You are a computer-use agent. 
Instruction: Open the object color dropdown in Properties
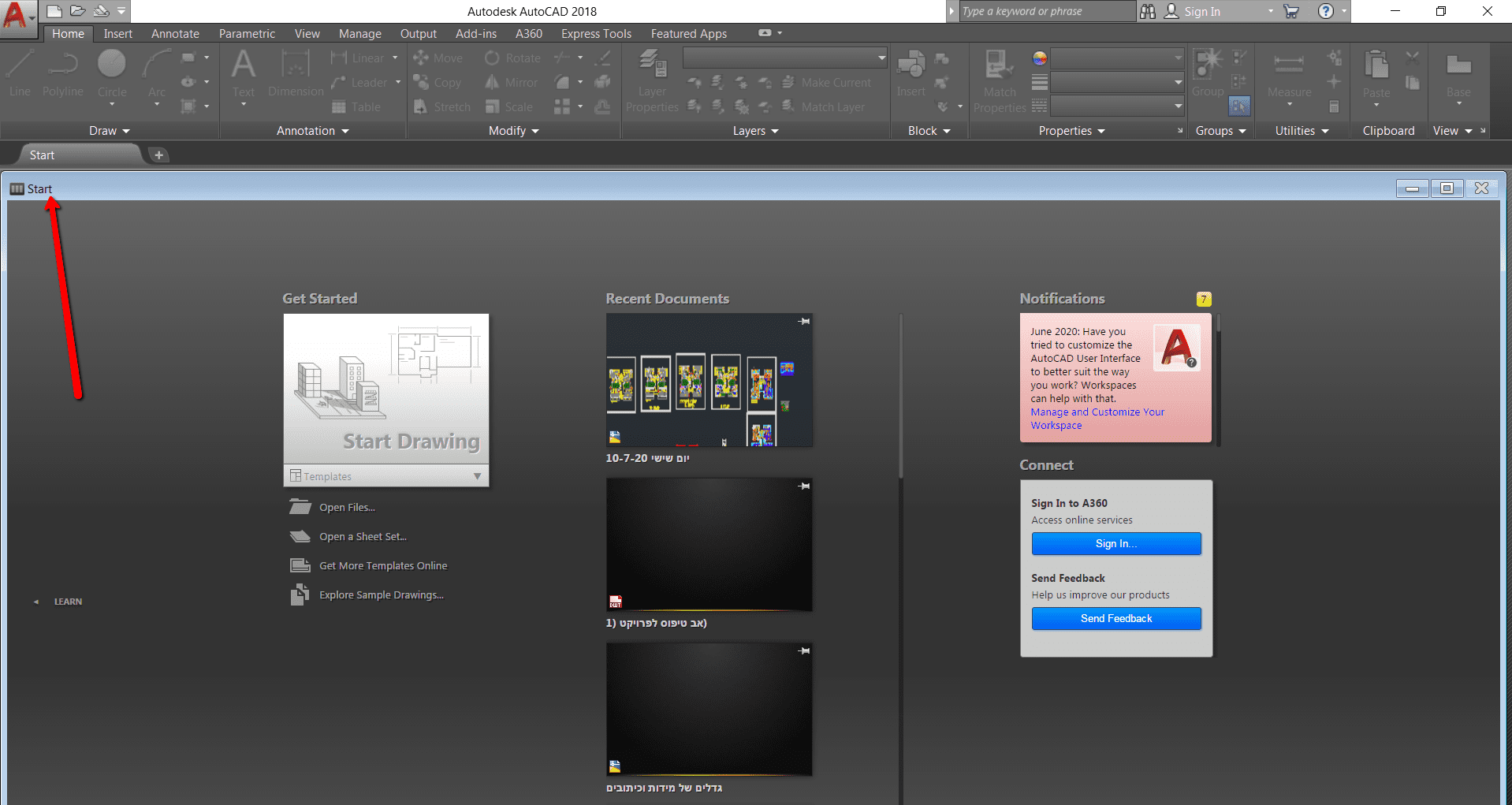(1117, 58)
